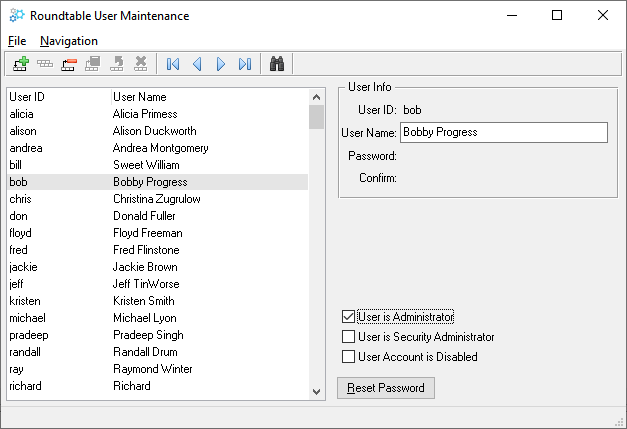Click the name Raymond Winter
Screen dimensions: 627x429
click(153, 369)
